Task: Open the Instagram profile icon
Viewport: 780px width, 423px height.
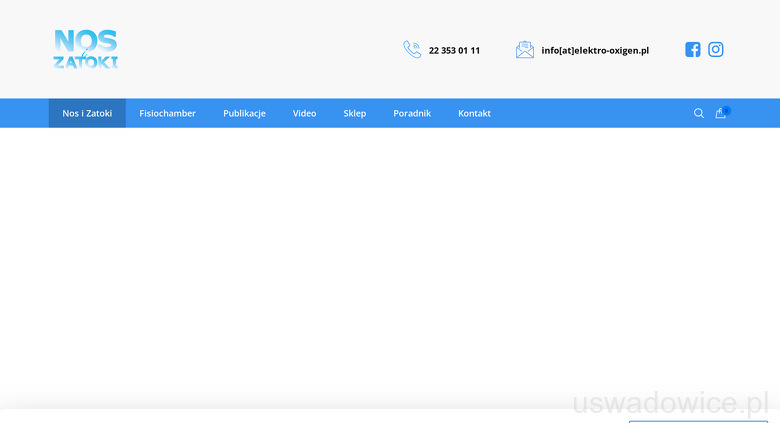Action: click(x=716, y=50)
